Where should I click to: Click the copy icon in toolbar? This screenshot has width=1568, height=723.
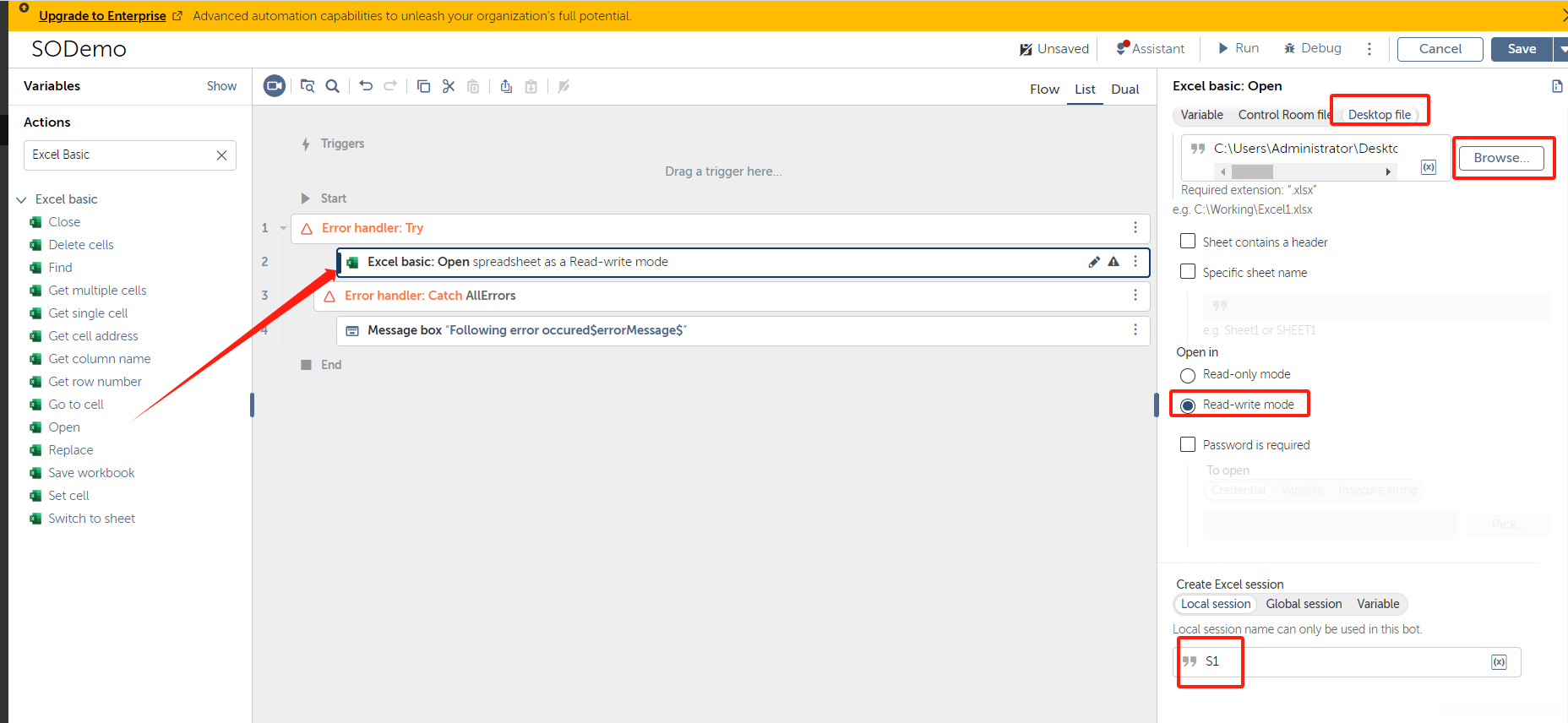pos(423,86)
